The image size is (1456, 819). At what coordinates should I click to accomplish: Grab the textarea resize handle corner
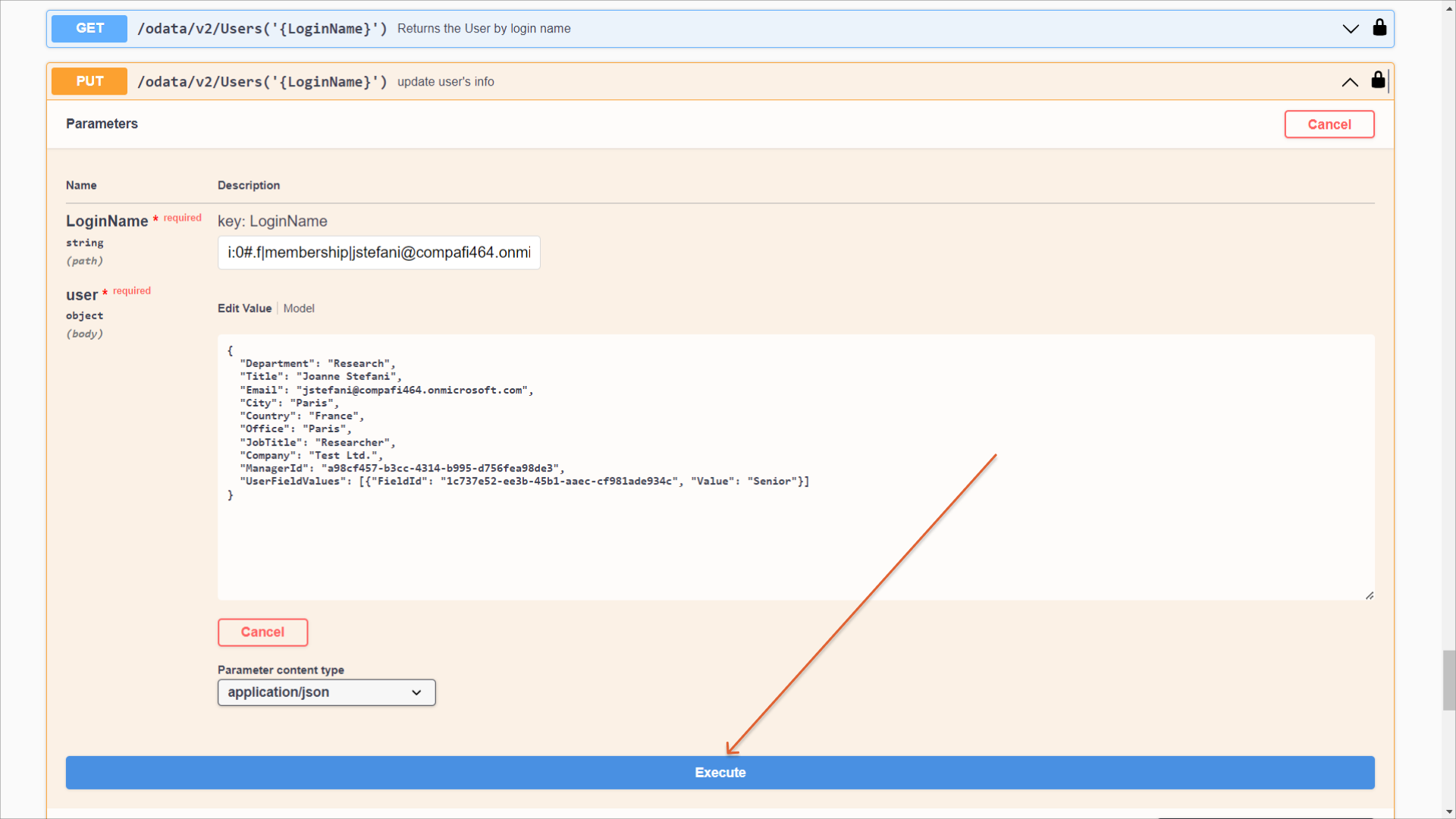(1370, 596)
